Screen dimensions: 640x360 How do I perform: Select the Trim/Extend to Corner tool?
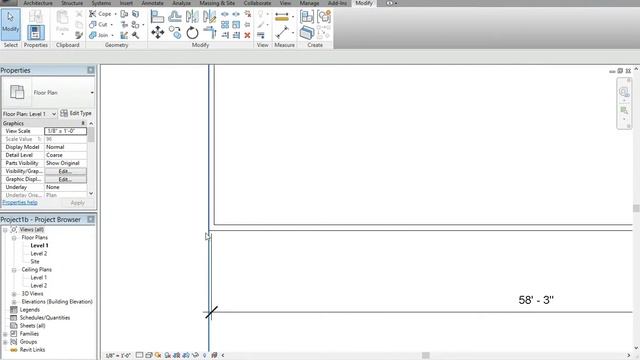pyautogui.click(x=209, y=33)
